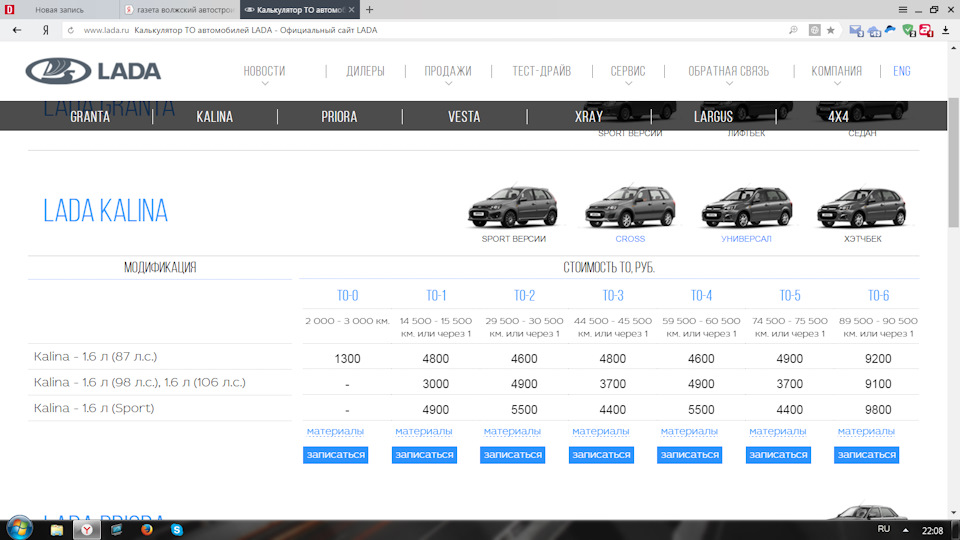Select LARGUS in the model bar
Viewport: 960px width, 540px height.
coord(713,116)
